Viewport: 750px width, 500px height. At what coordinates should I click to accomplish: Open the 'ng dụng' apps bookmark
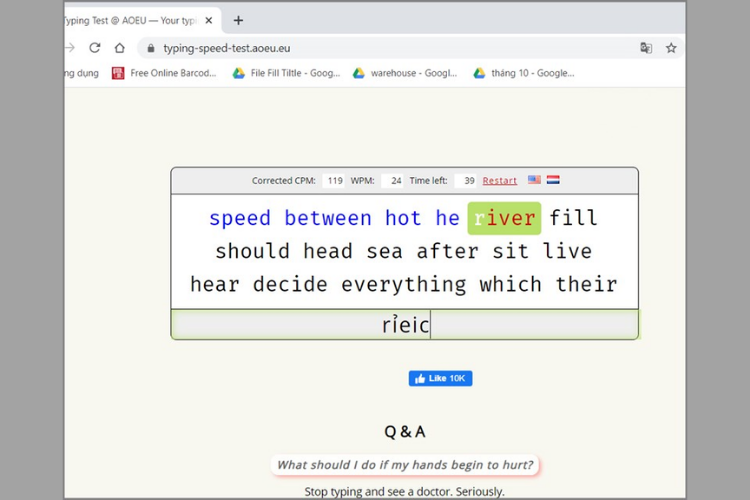coord(82,73)
